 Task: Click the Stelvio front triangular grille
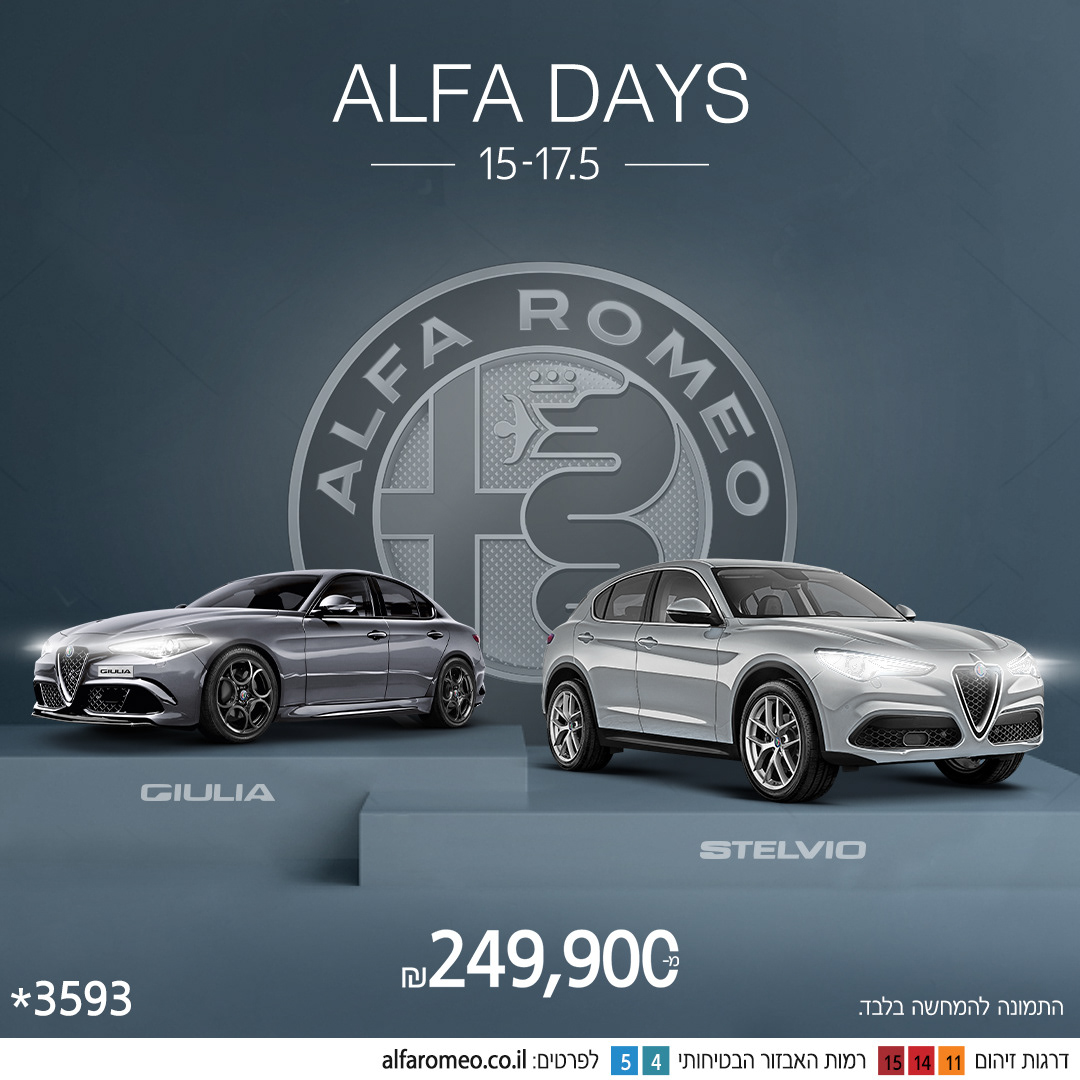click(x=976, y=698)
